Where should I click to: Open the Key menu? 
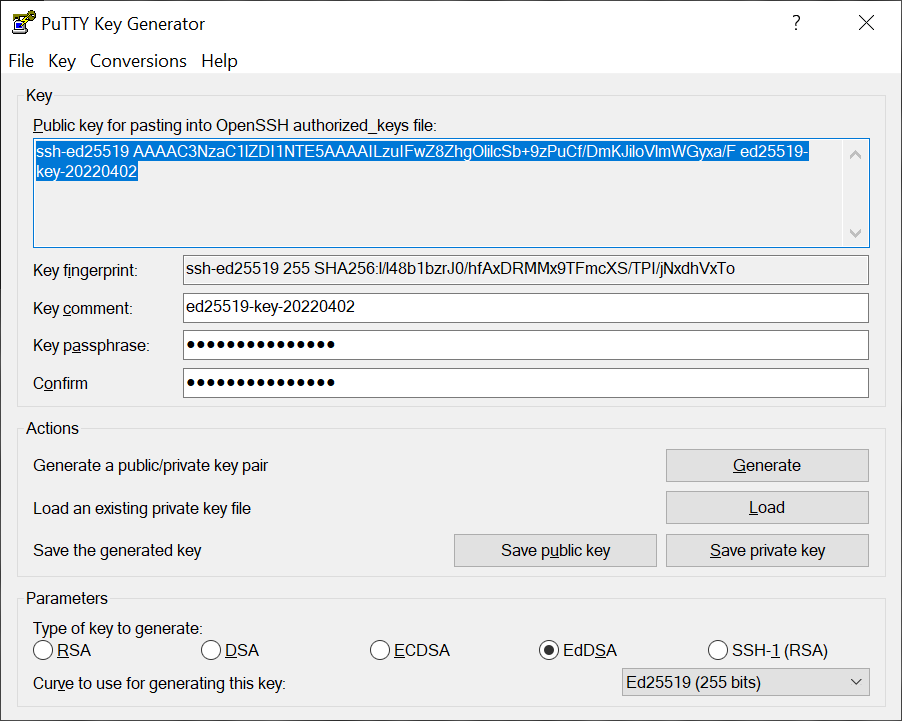61,61
